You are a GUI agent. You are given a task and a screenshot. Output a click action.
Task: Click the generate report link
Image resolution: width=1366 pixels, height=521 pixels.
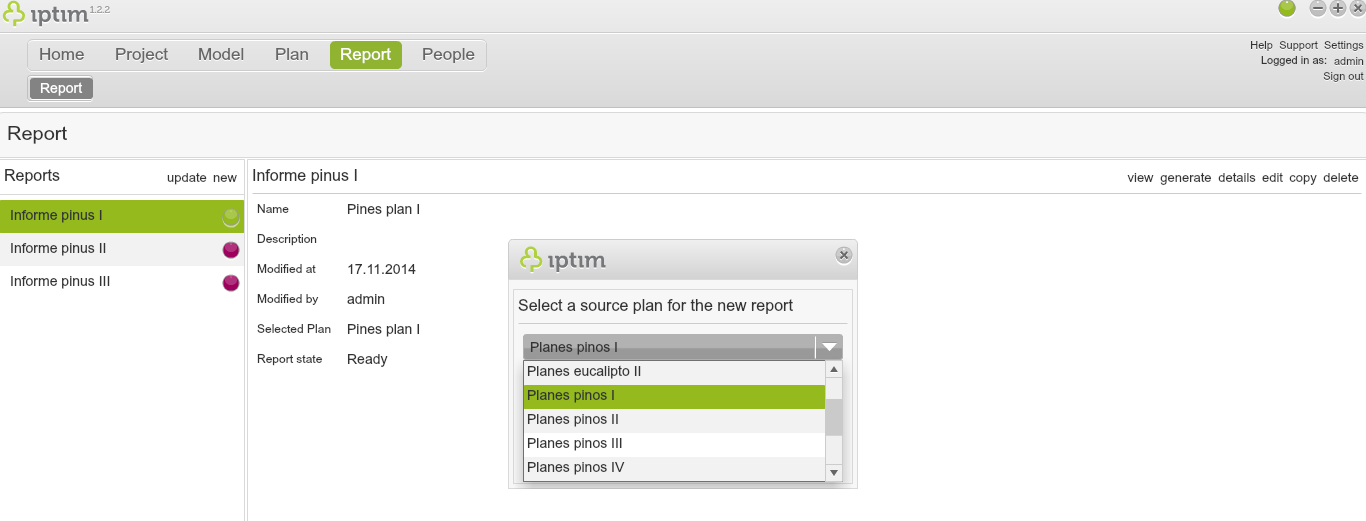tap(1185, 178)
